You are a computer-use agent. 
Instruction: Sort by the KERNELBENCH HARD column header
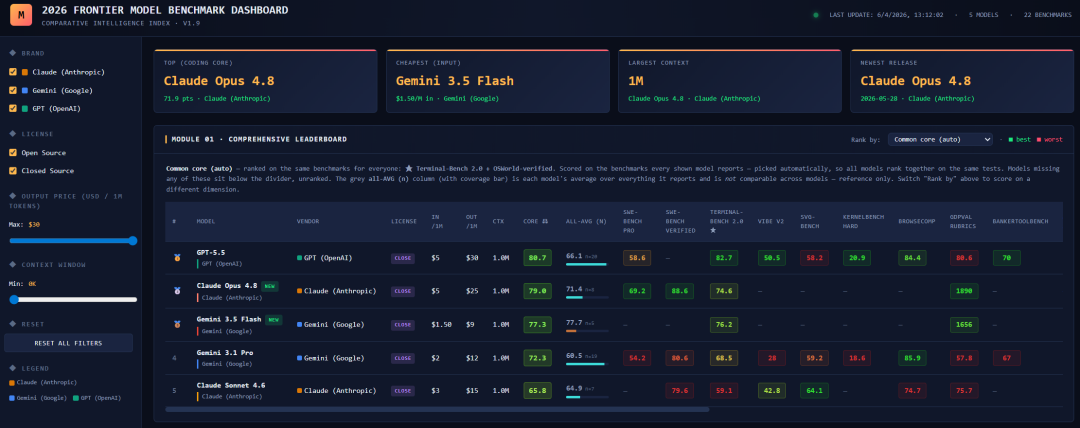coord(863,221)
